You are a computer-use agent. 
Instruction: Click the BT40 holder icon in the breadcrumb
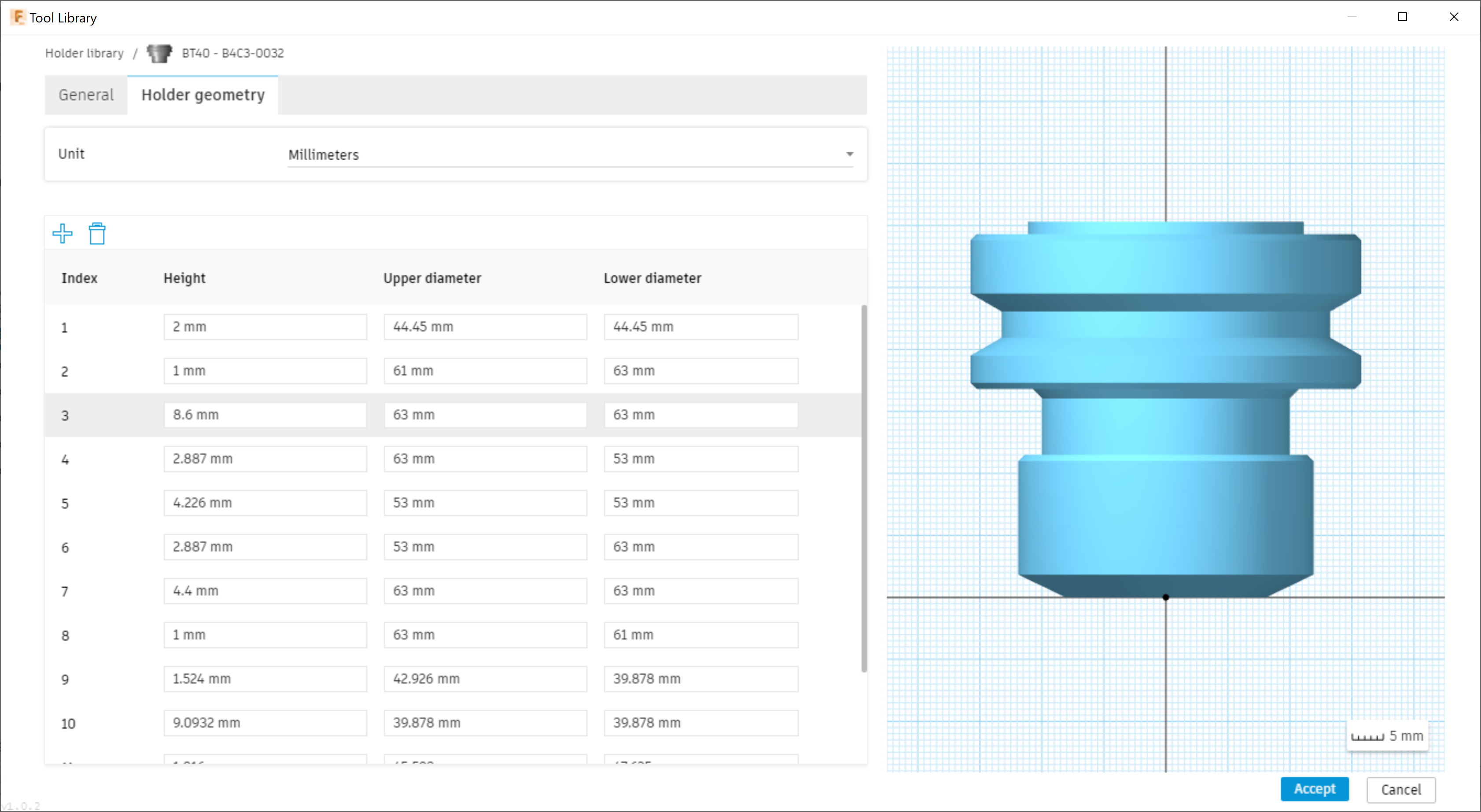159,53
